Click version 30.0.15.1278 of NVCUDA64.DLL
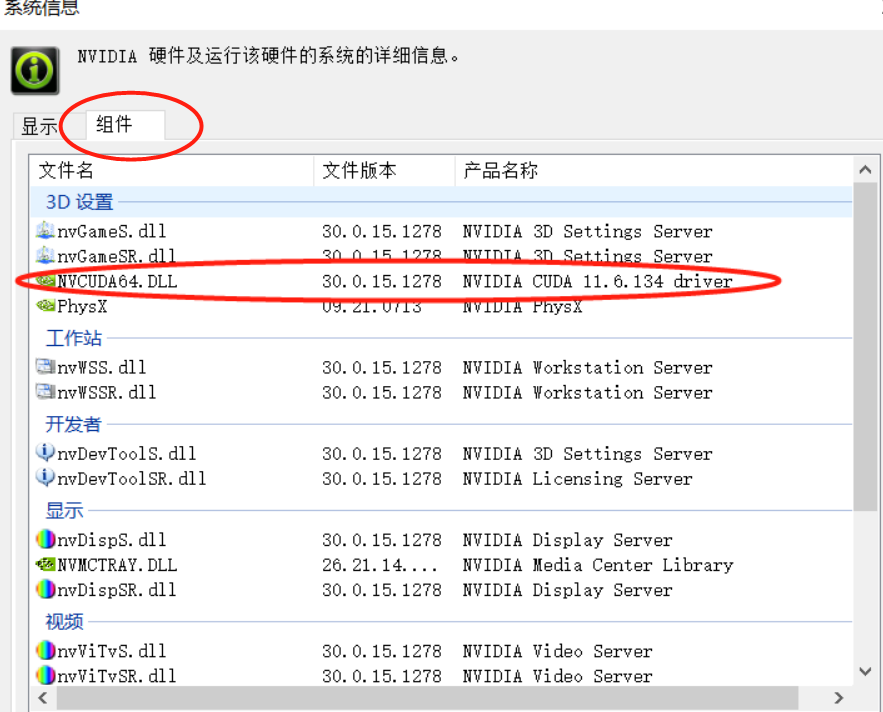Screen dimensions: 883x712 click(382, 281)
